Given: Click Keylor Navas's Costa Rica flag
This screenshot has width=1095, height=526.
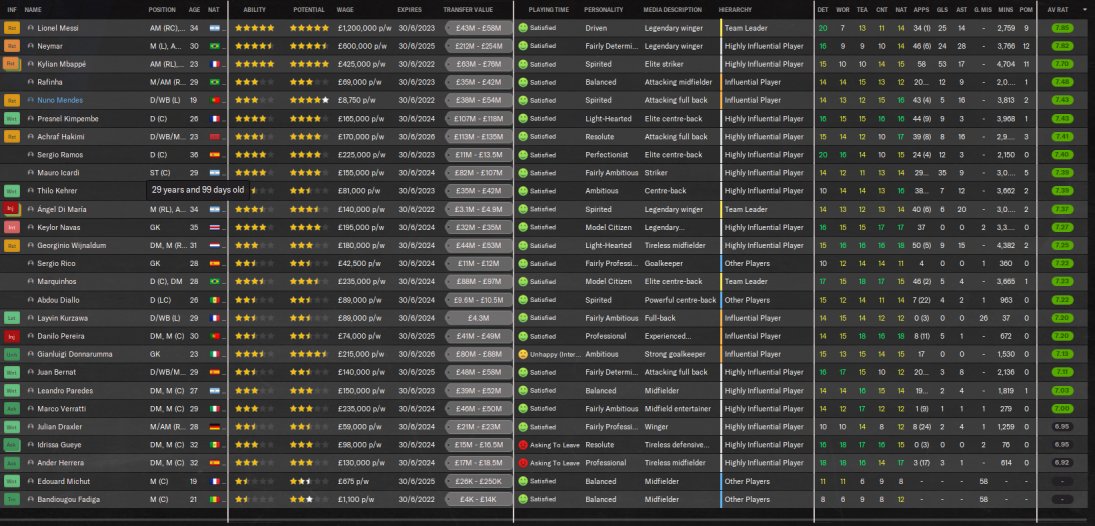Looking at the screenshot, I should [x=214, y=227].
